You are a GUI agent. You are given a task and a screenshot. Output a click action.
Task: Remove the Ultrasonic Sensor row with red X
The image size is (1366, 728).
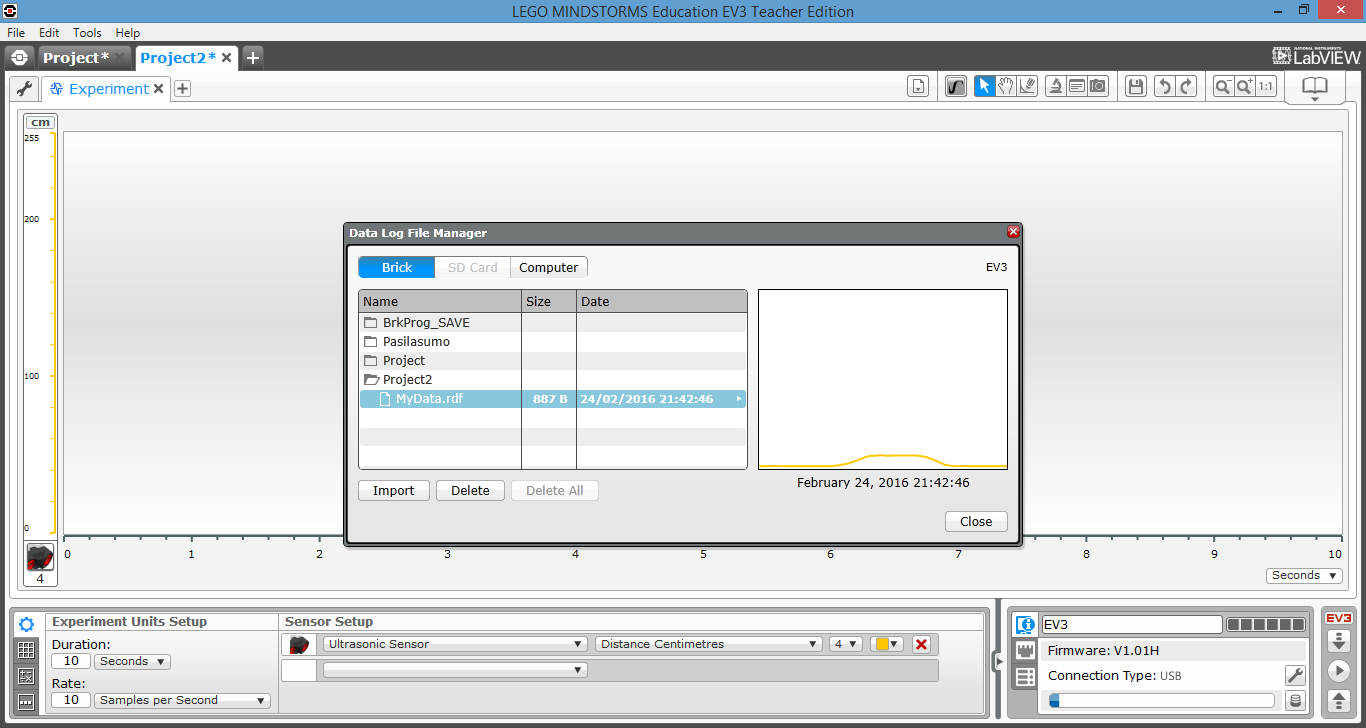point(921,644)
